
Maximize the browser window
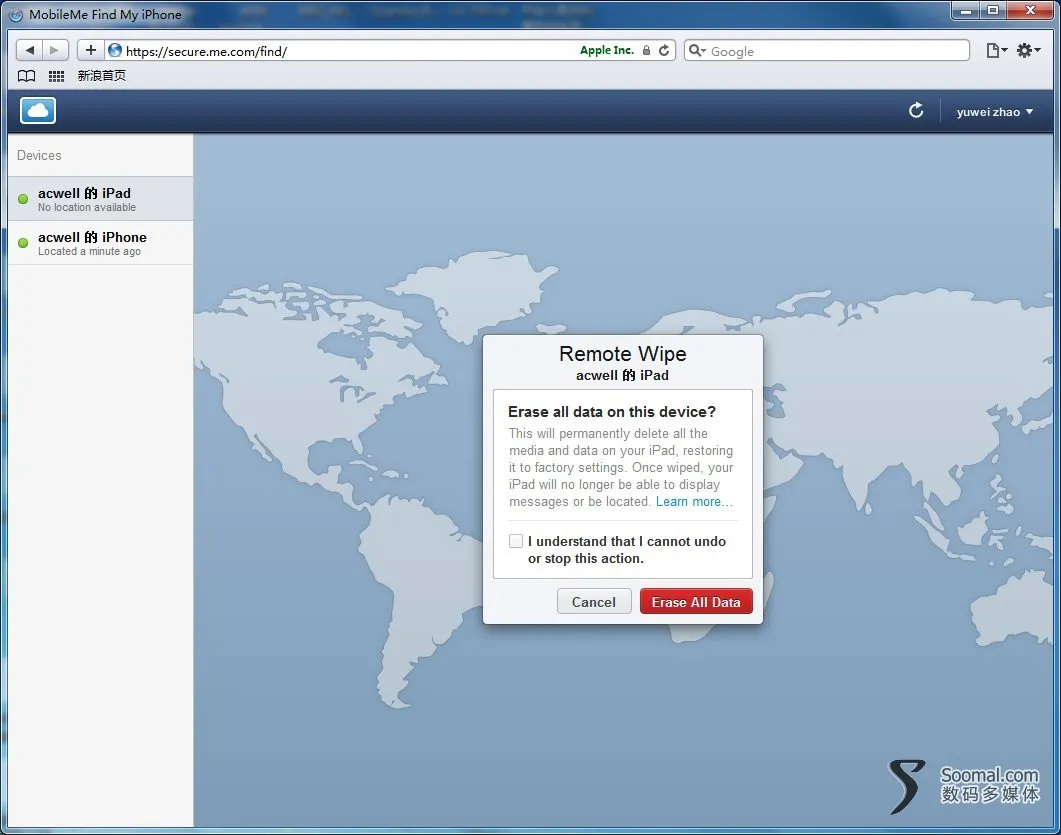(993, 10)
